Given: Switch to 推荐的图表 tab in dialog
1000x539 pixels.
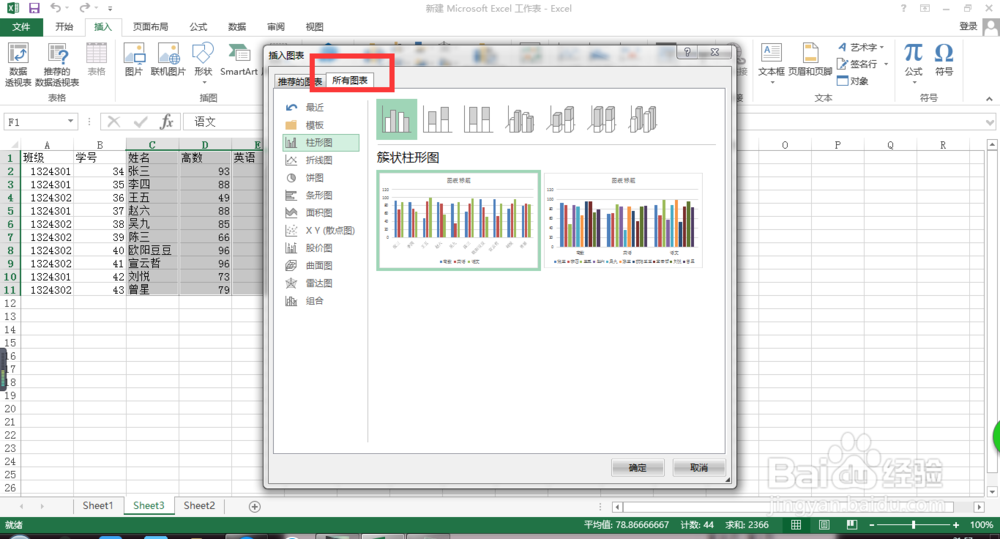Looking at the screenshot, I should pos(299,82).
